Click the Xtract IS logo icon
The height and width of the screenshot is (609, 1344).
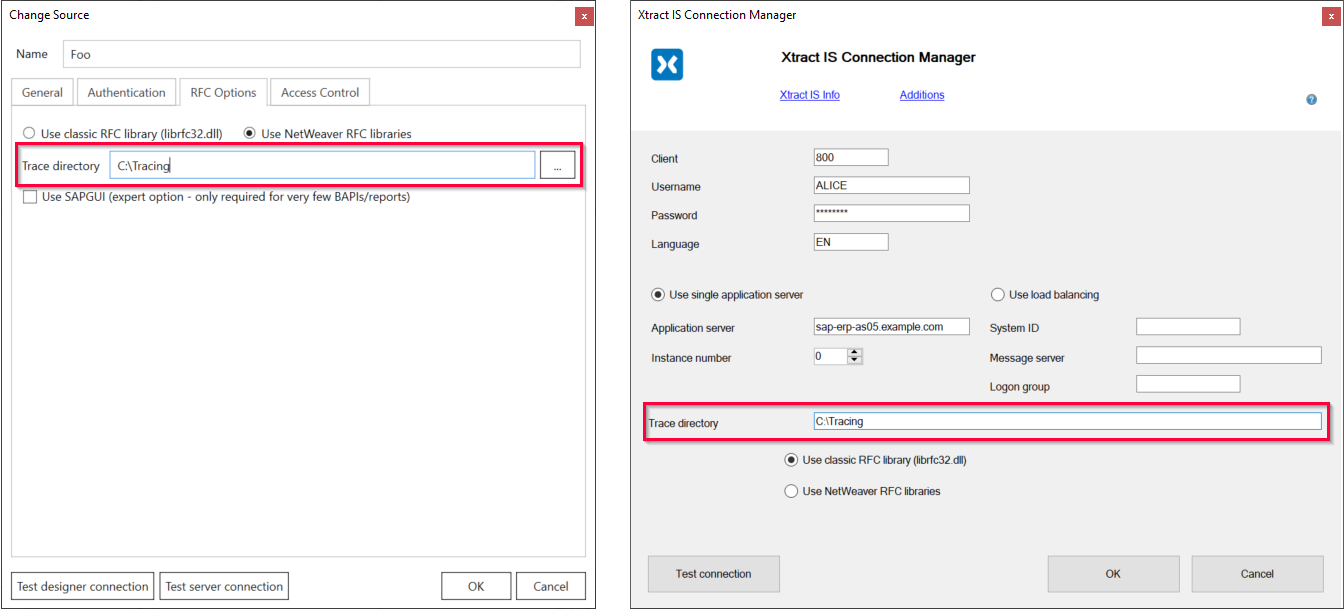pyautogui.click(x=667, y=64)
